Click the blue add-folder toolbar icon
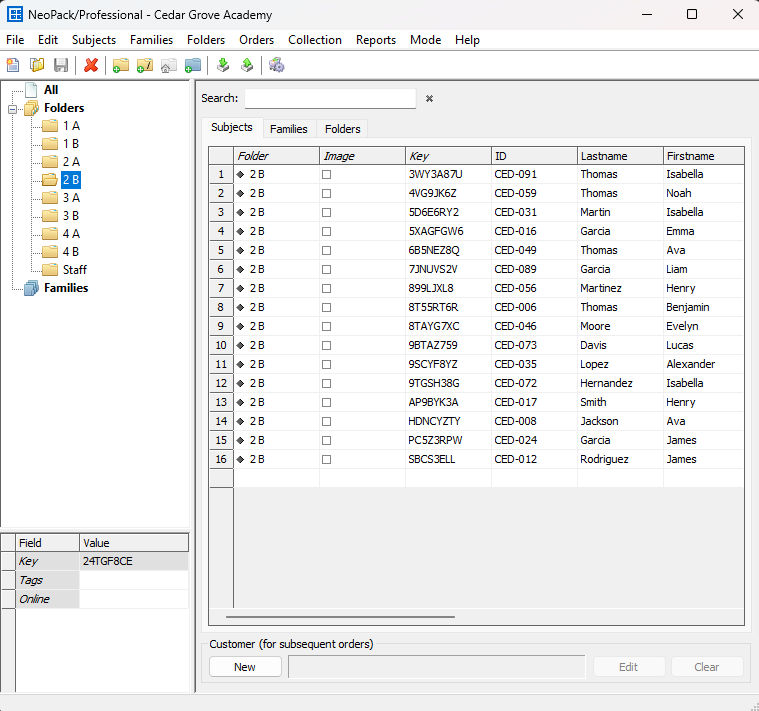Screen dimensions: 759x711 coord(193,66)
